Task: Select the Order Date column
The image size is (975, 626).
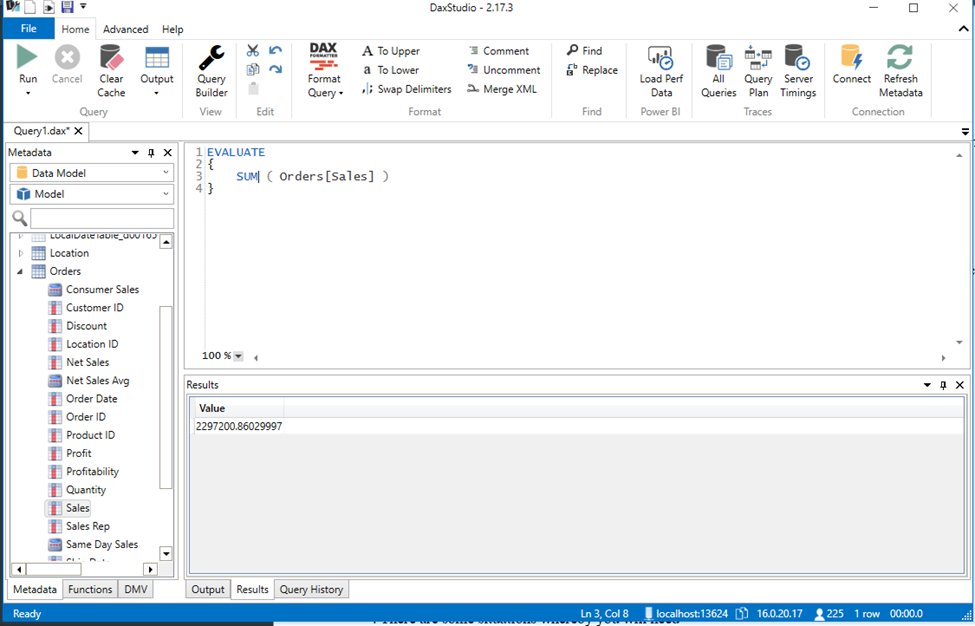Action: point(91,398)
